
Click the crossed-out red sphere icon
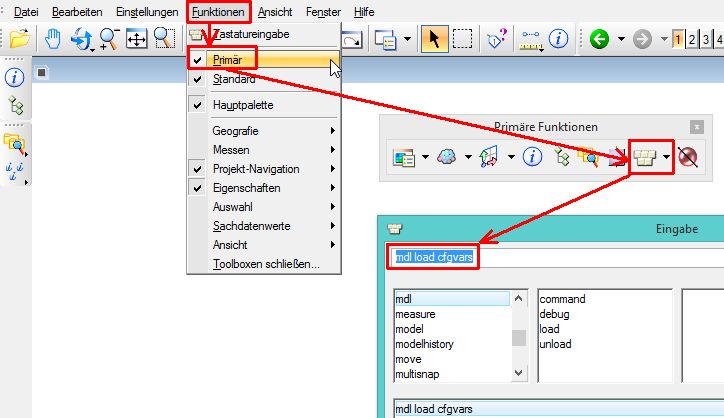point(688,157)
